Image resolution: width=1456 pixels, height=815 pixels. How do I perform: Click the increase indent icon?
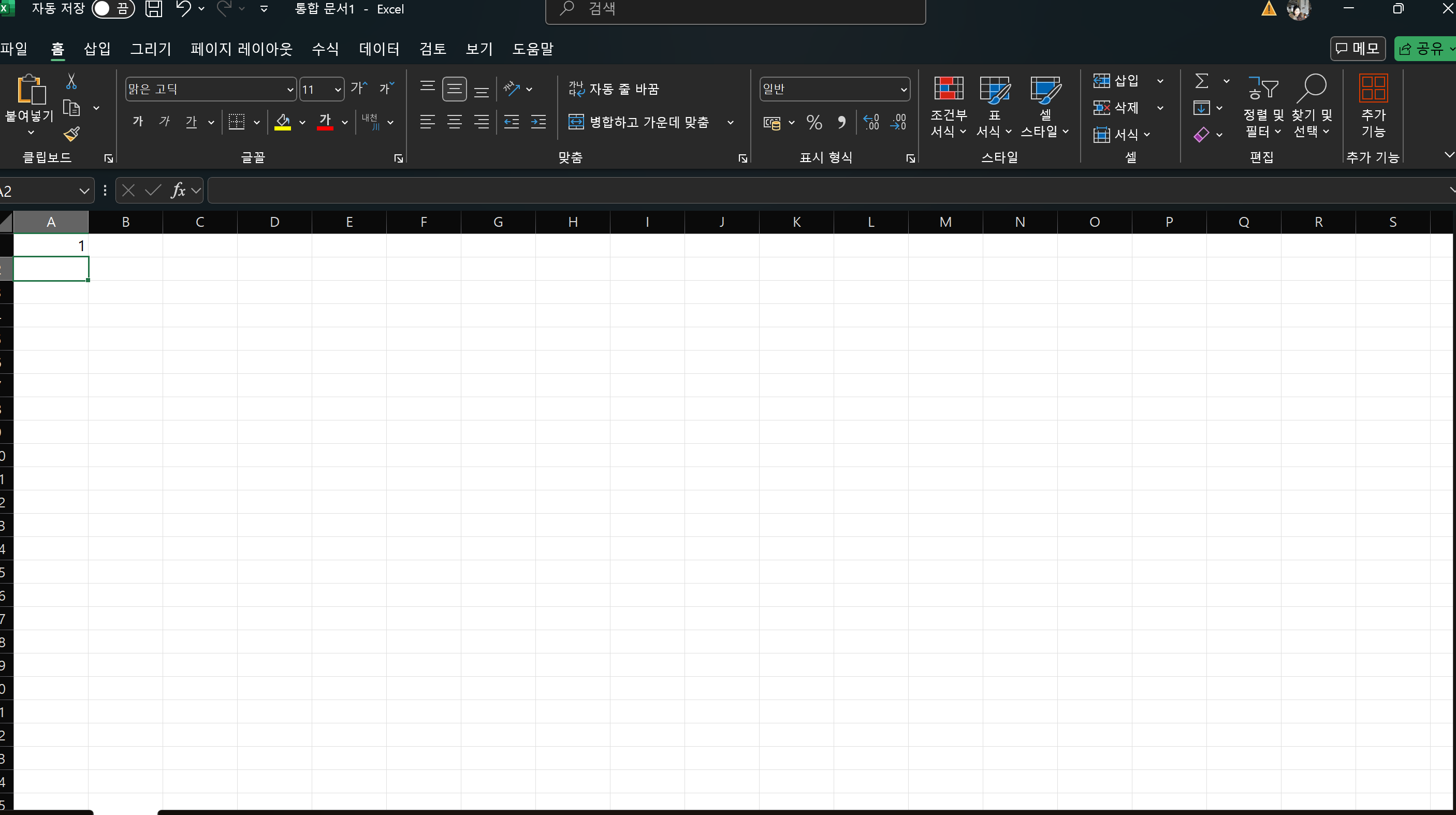click(538, 122)
